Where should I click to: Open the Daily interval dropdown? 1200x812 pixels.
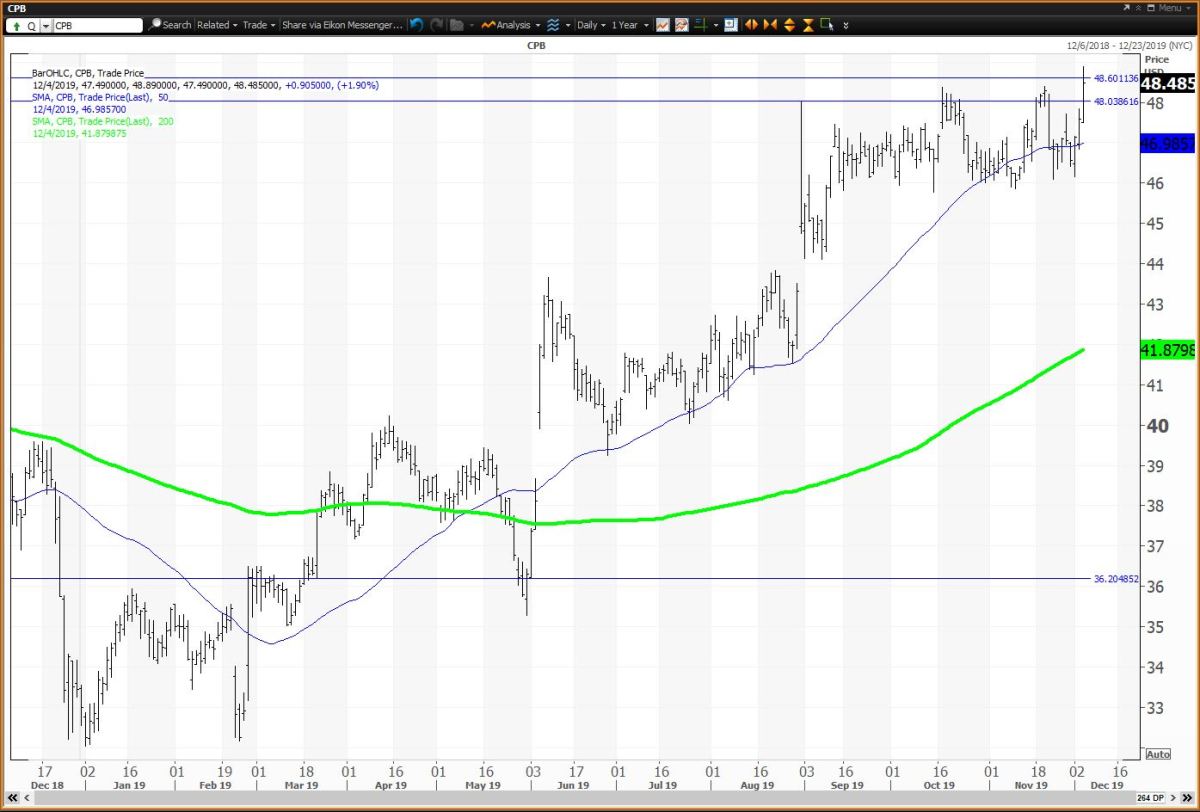point(588,25)
